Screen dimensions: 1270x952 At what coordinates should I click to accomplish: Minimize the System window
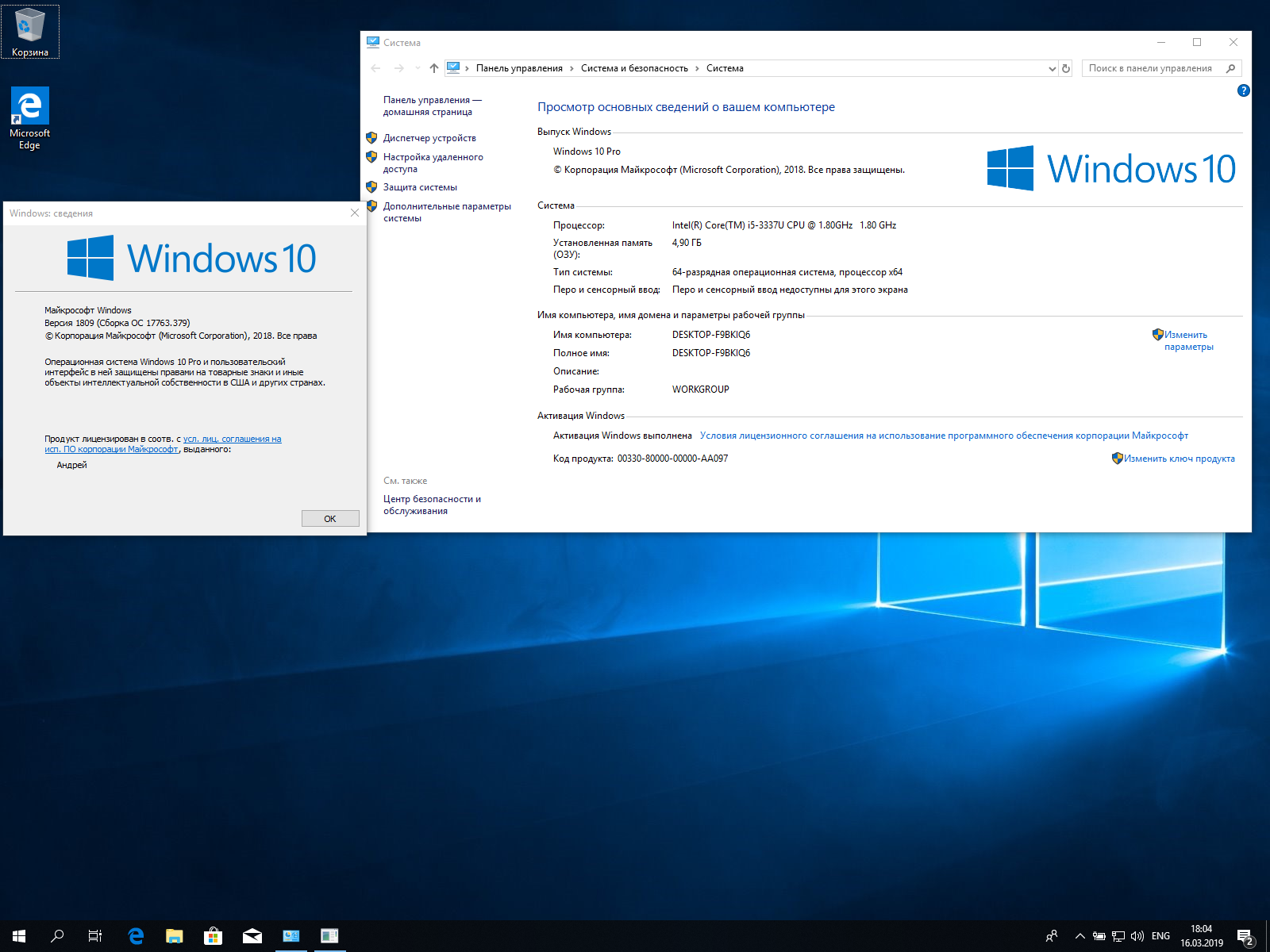1160,43
